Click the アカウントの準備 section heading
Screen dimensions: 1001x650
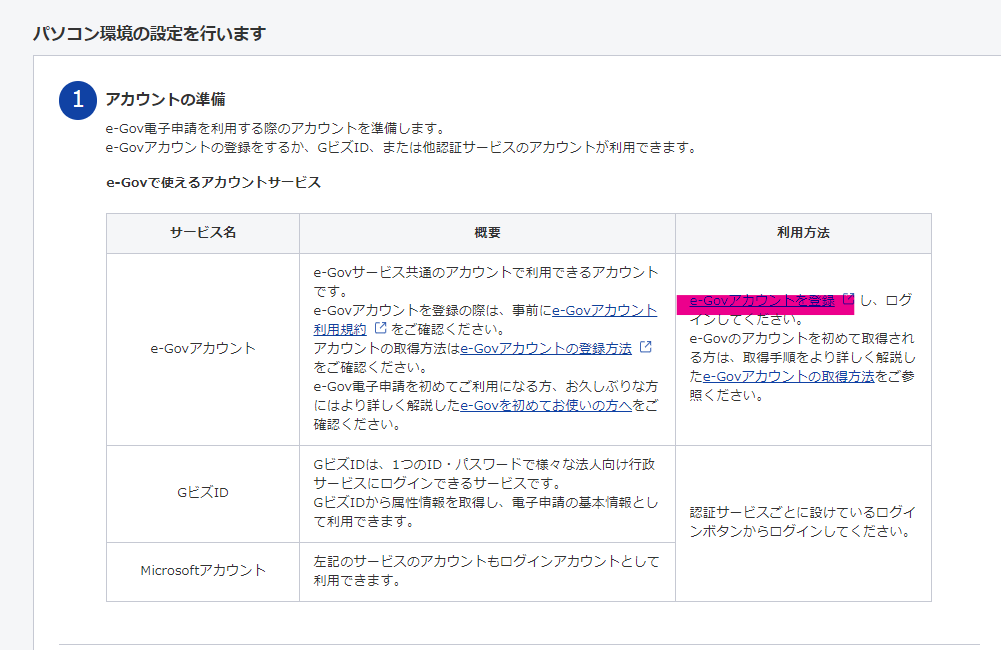click(x=165, y=100)
